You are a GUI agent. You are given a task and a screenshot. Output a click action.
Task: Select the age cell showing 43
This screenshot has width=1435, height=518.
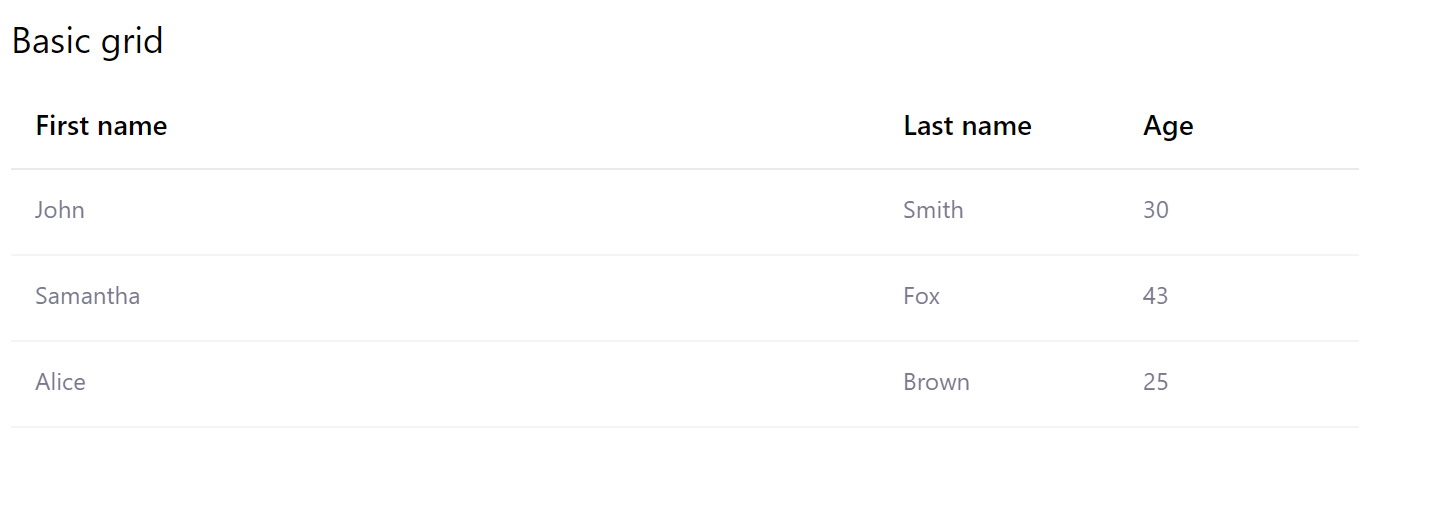[1155, 296]
